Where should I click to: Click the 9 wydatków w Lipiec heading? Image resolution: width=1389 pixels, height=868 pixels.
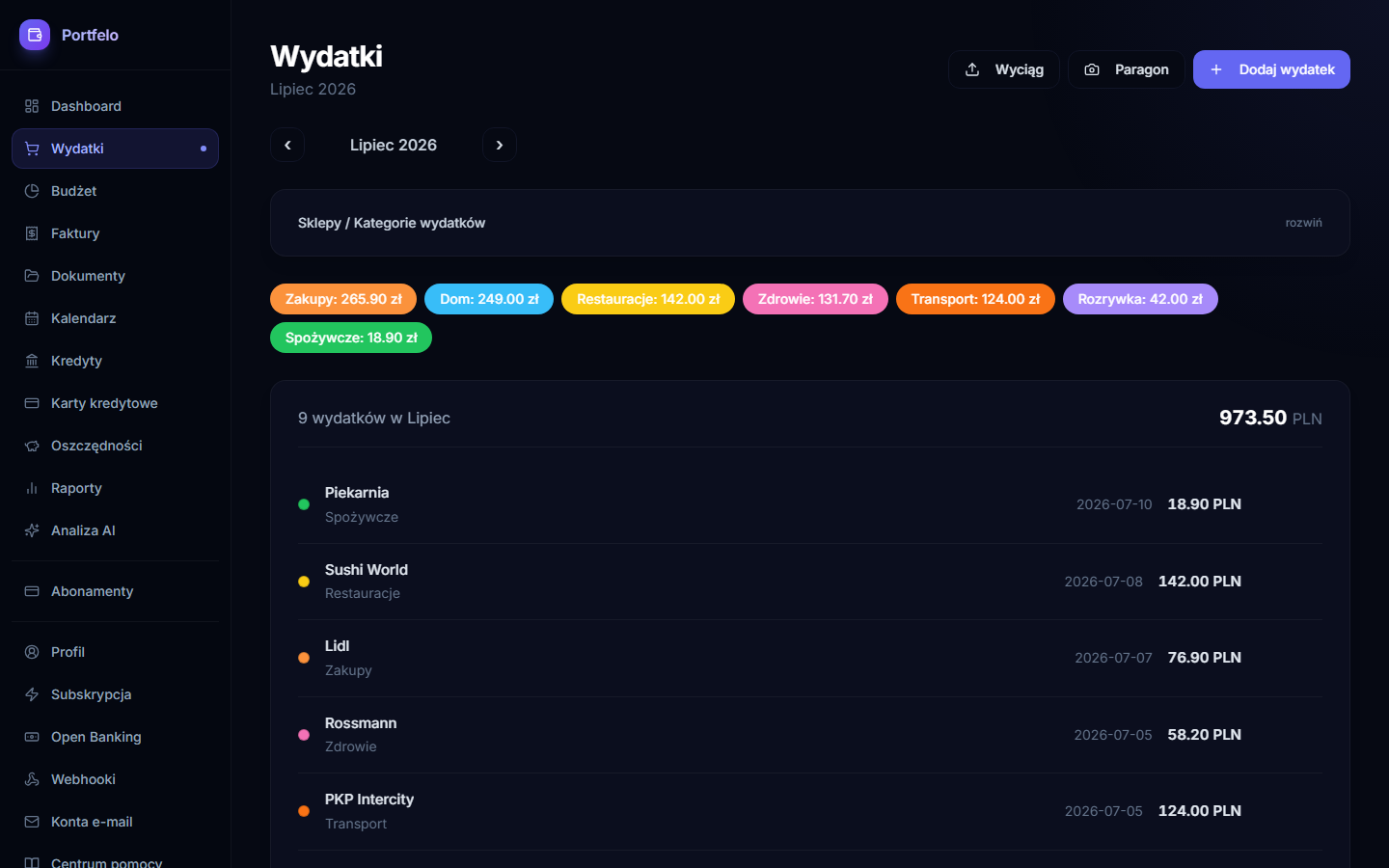(x=374, y=418)
